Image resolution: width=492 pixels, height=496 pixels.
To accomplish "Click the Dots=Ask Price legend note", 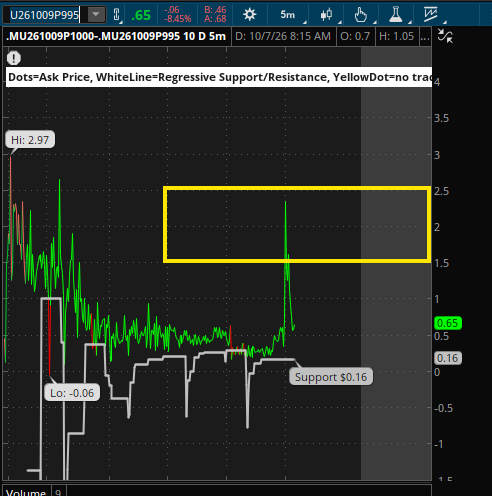I will point(219,77).
